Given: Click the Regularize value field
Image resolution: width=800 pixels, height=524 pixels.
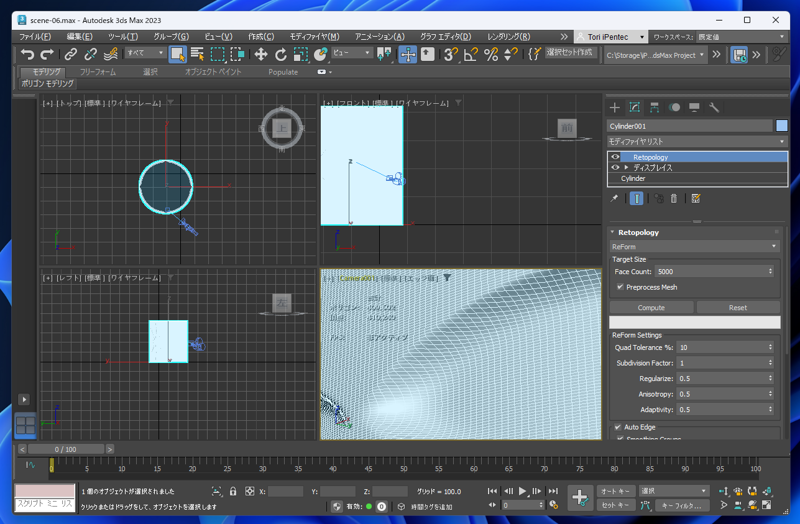Looking at the screenshot, I should (721, 379).
